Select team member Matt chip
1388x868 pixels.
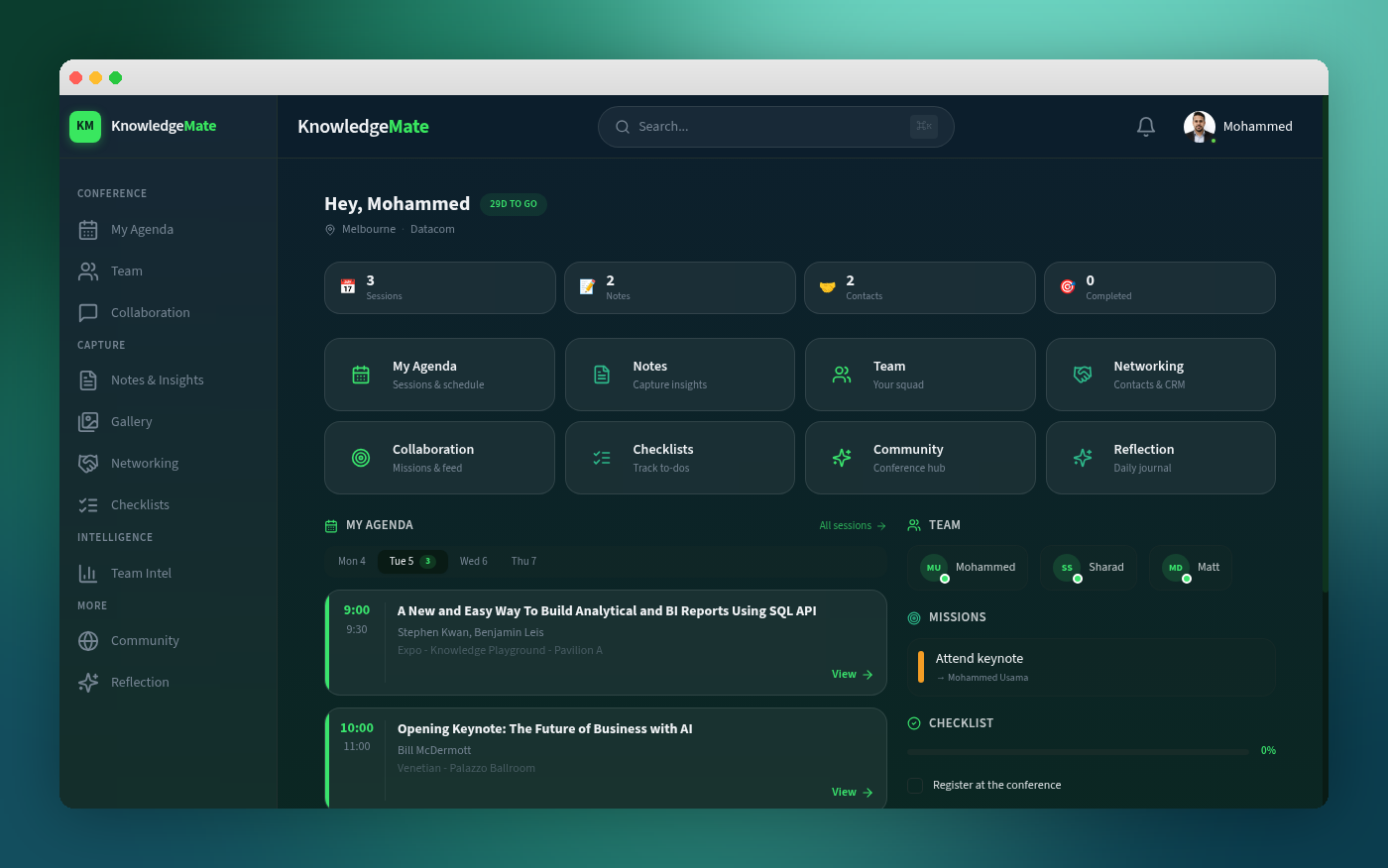coord(1191,568)
